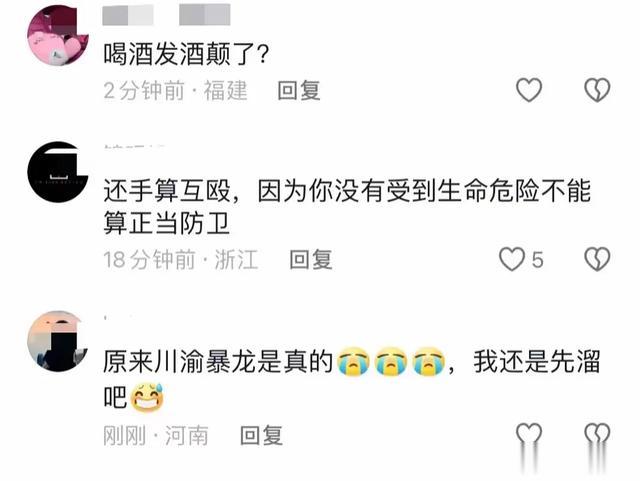Open the third commenter's avatar profile

(58, 341)
